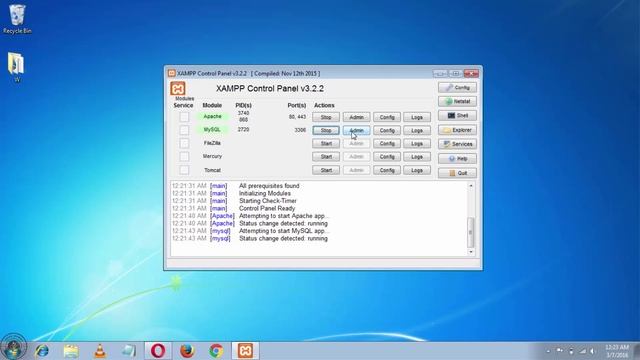Open FileZilla Logs menu

pyautogui.click(x=417, y=144)
